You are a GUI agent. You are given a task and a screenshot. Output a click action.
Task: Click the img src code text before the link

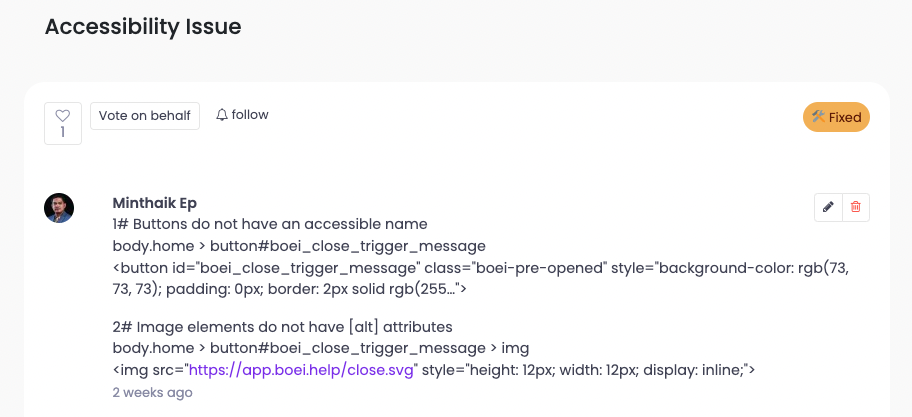click(150, 370)
